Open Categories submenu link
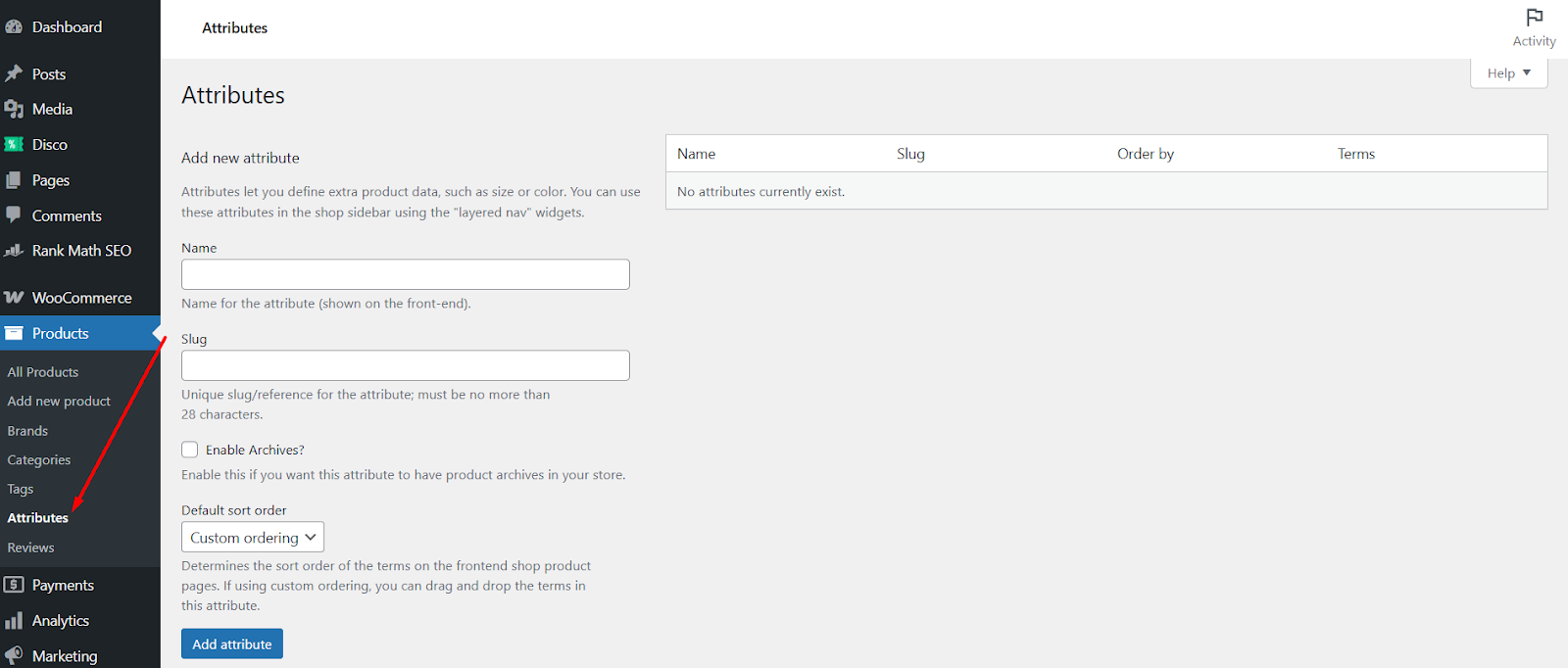 click(39, 460)
